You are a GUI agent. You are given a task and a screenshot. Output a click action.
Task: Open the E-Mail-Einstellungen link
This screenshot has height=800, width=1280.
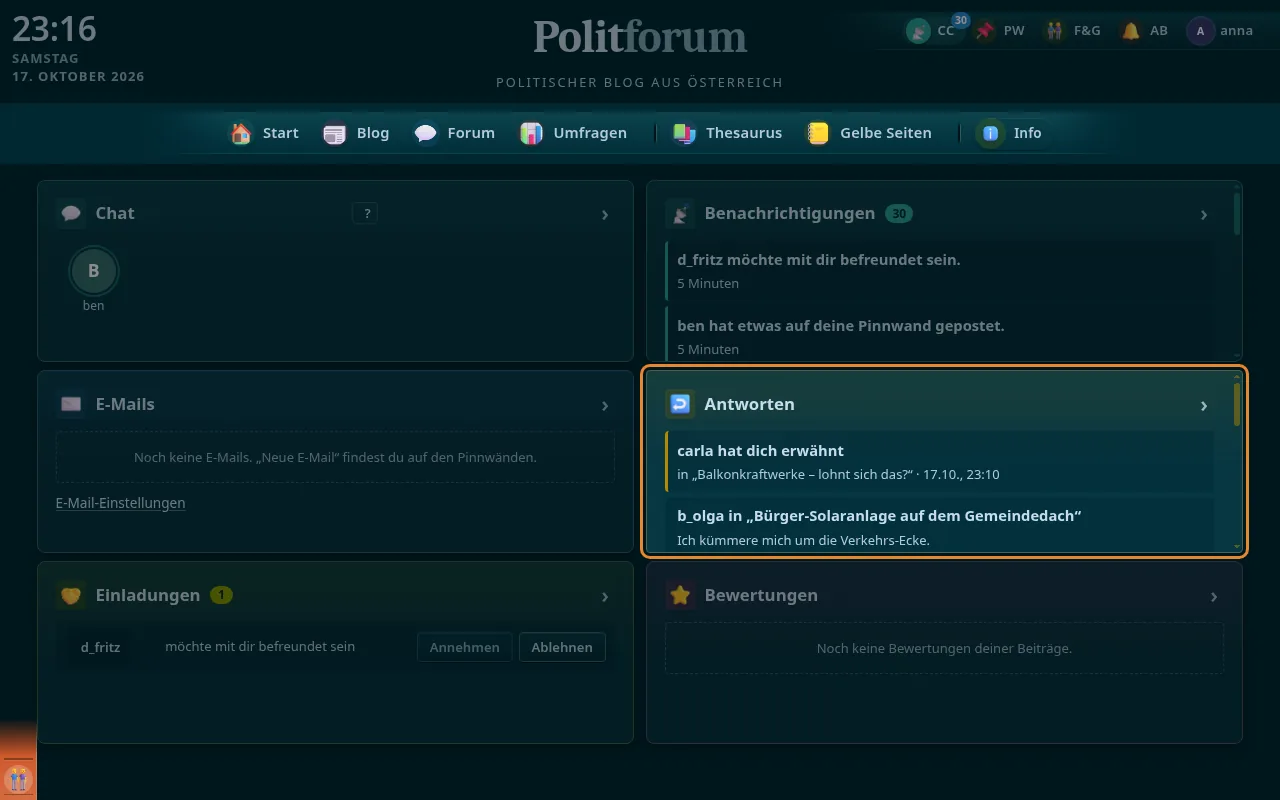tap(120, 503)
